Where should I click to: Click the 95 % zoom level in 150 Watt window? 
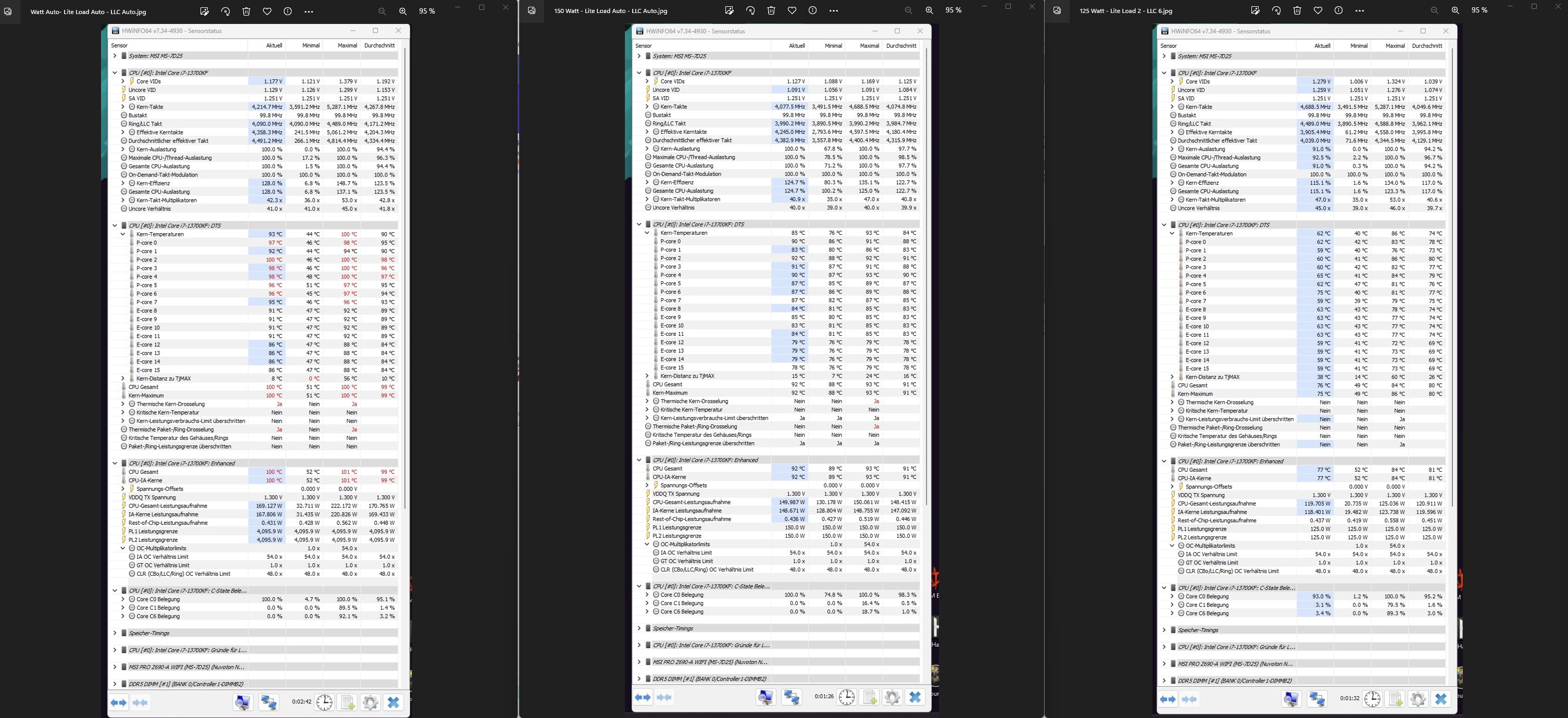coord(953,10)
